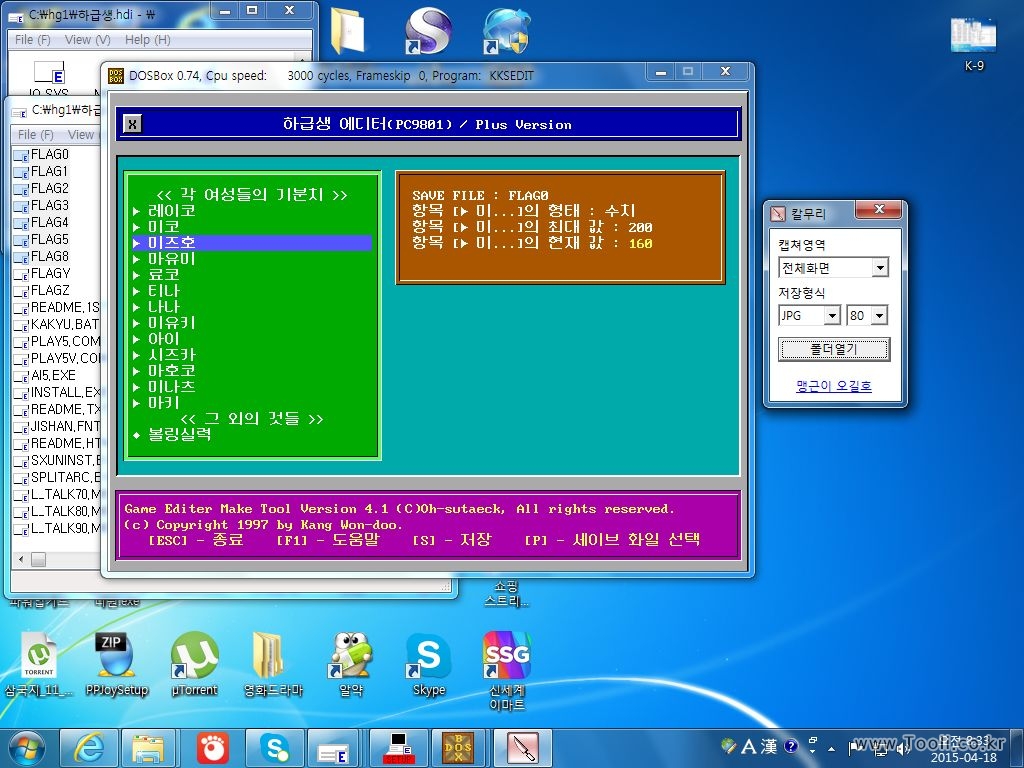Click the [S] 저장 save hint

(452, 539)
